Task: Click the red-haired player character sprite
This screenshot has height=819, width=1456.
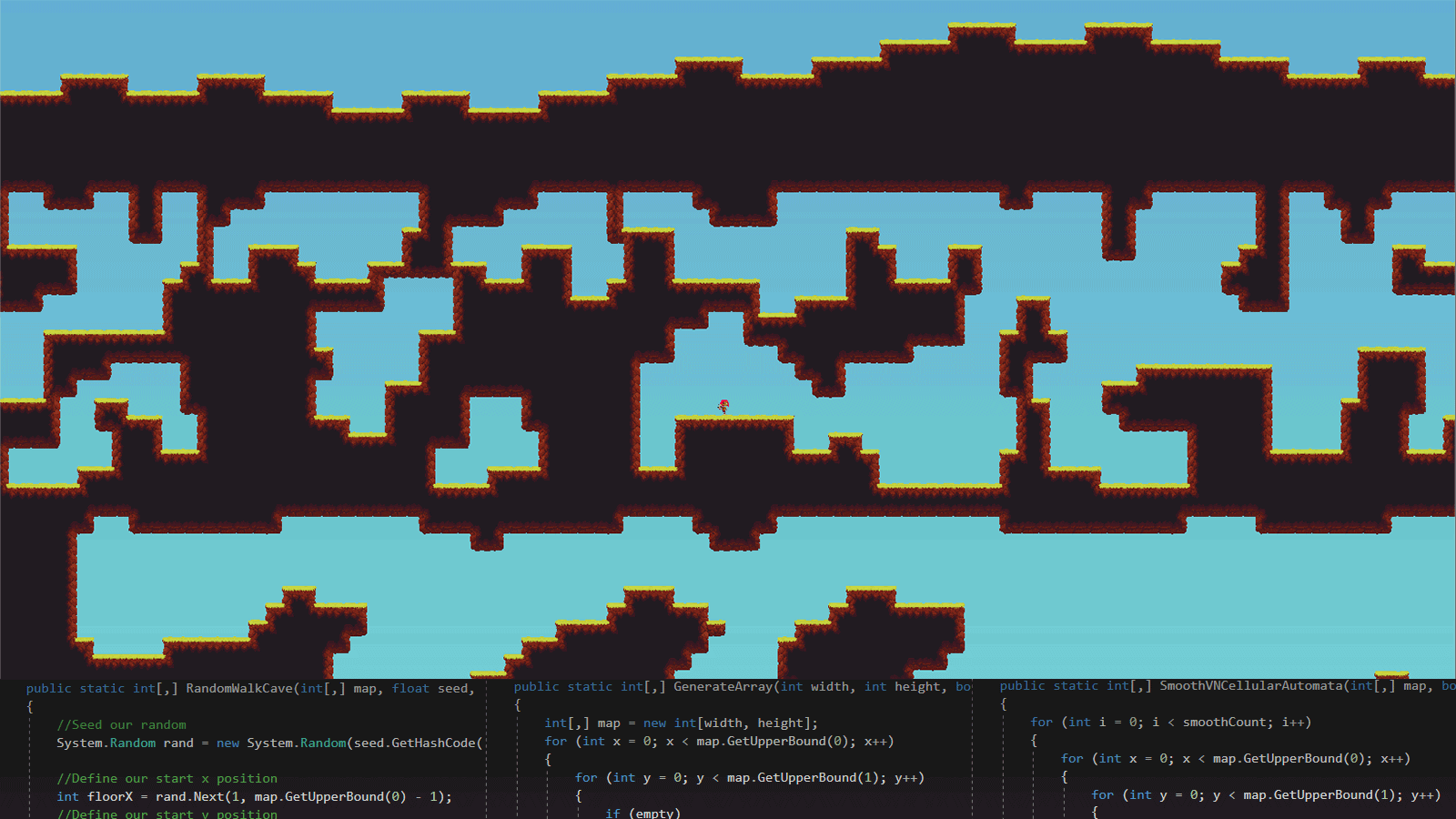Action: [724, 406]
